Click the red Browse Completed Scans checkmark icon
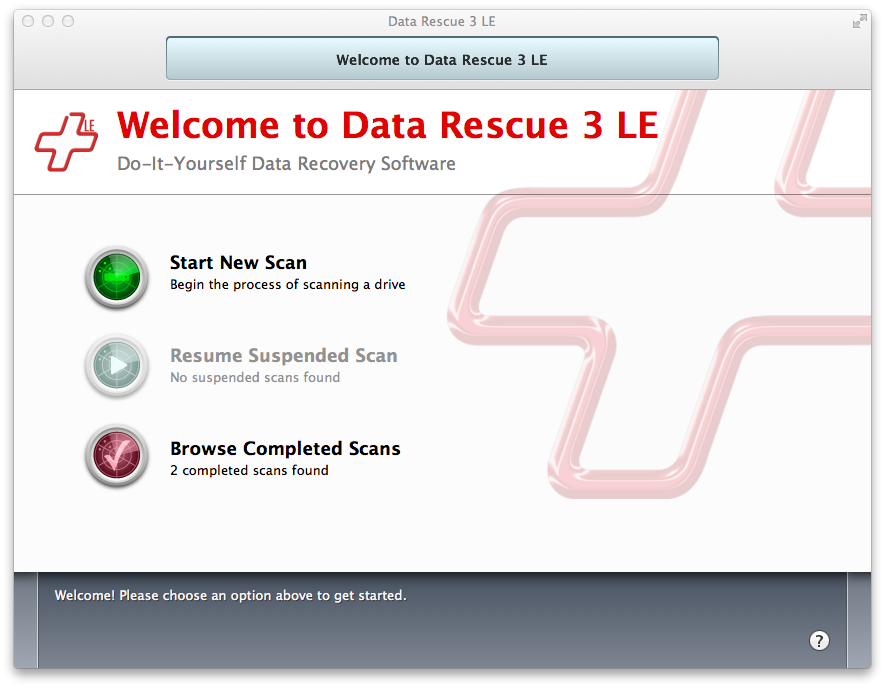The width and height of the screenshot is (885, 688). click(x=117, y=455)
